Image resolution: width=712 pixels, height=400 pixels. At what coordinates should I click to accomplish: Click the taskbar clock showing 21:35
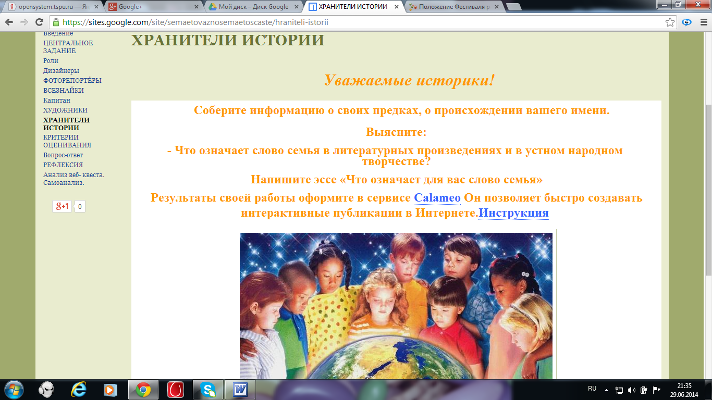684,390
